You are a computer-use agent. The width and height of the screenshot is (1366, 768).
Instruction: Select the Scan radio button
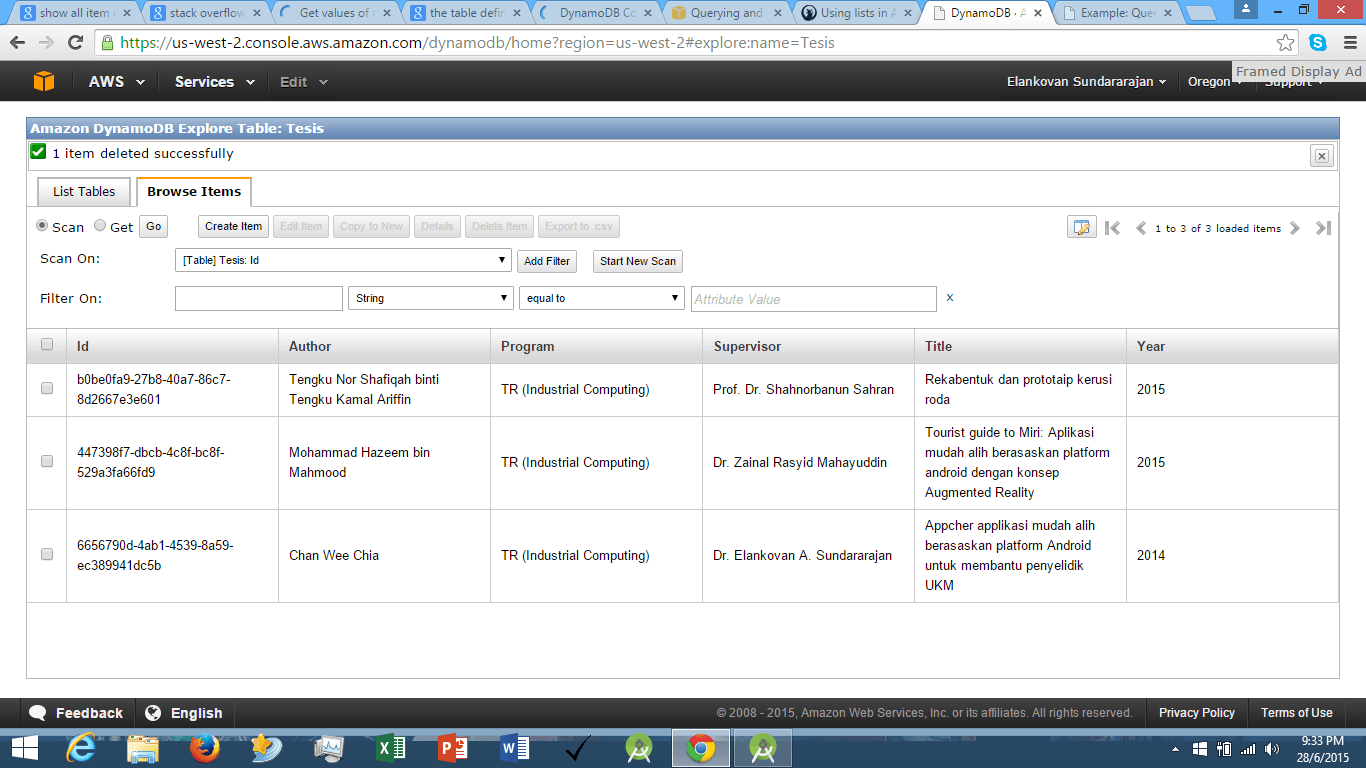(42, 226)
